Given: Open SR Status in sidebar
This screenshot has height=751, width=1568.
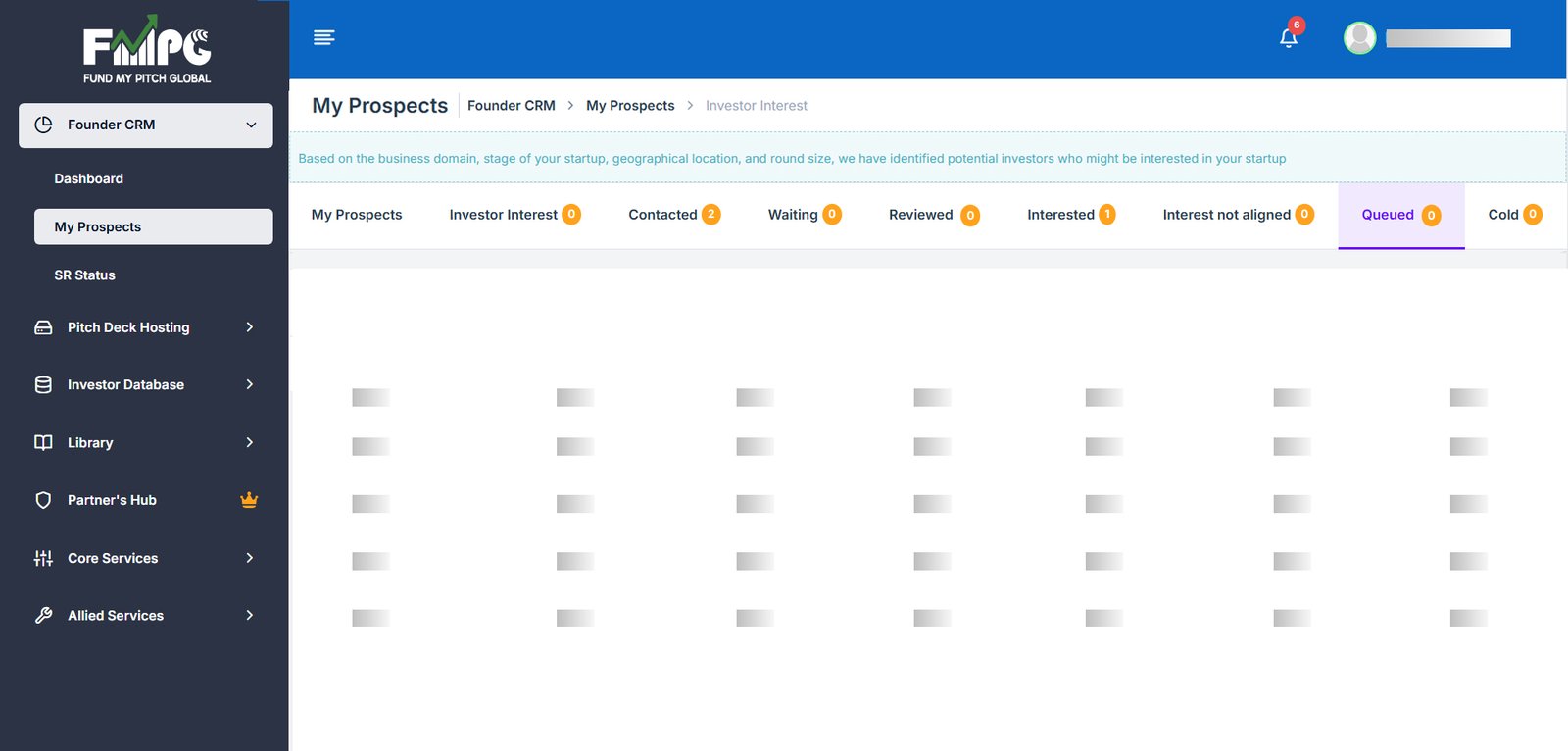Looking at the screenshot, I should [85, 275].
